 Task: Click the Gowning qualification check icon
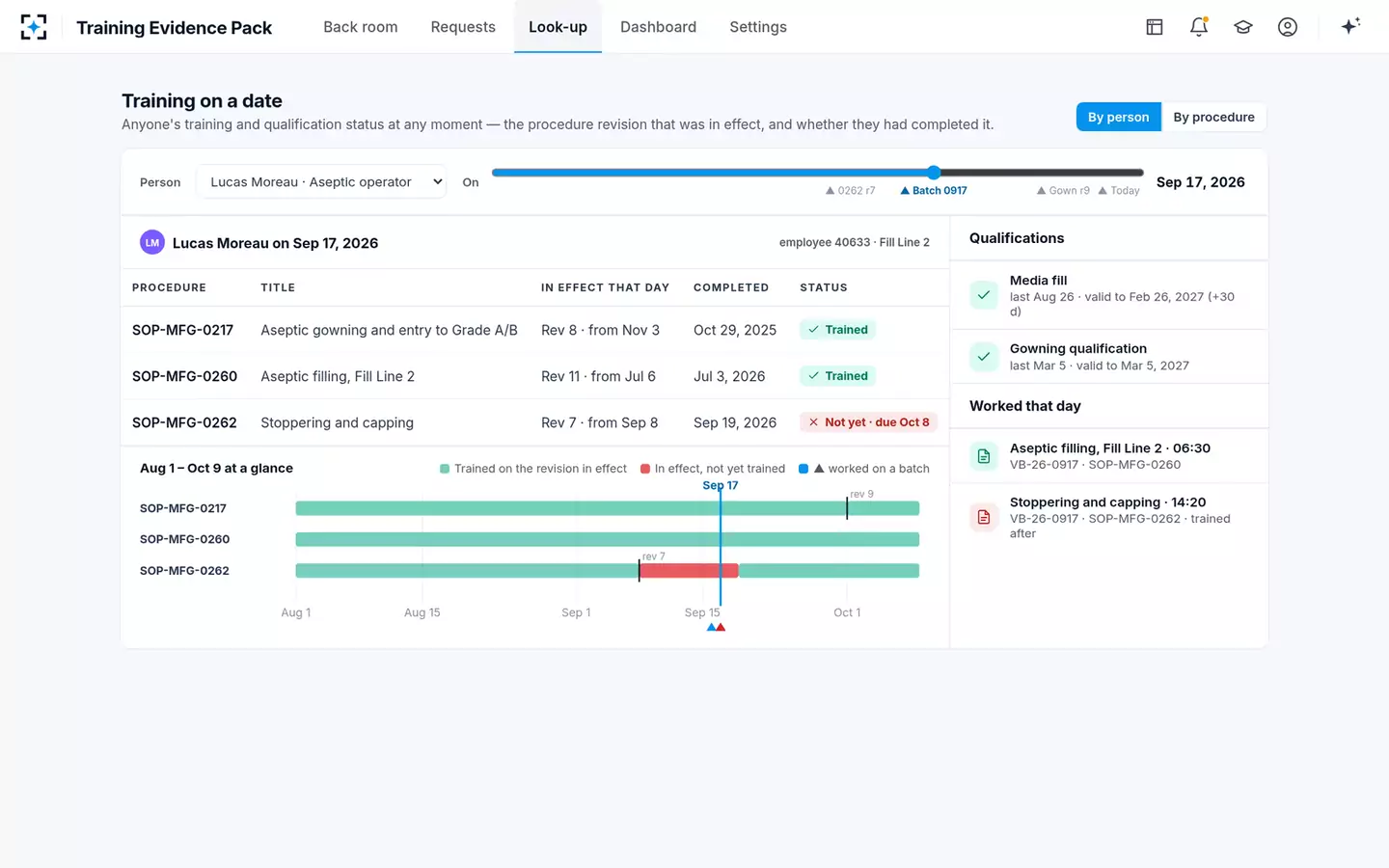[984, 357]
